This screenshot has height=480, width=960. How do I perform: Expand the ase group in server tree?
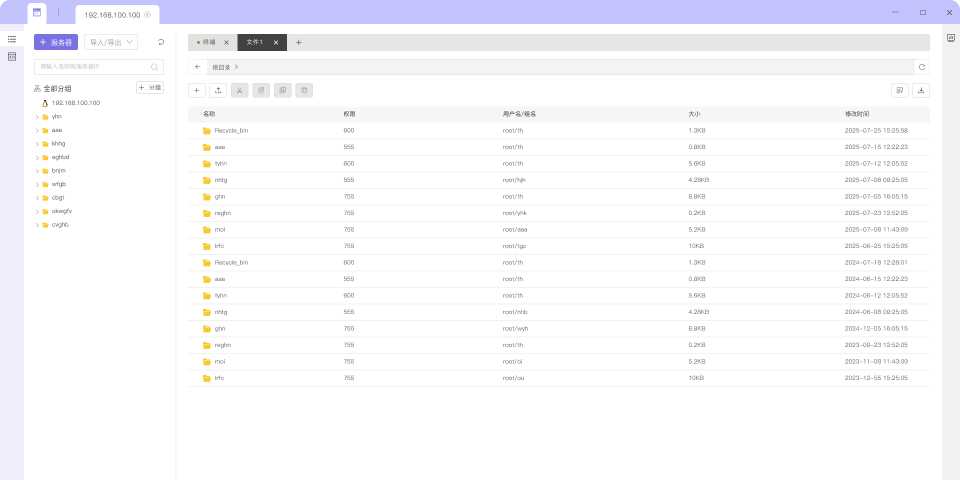pos(37,130)
